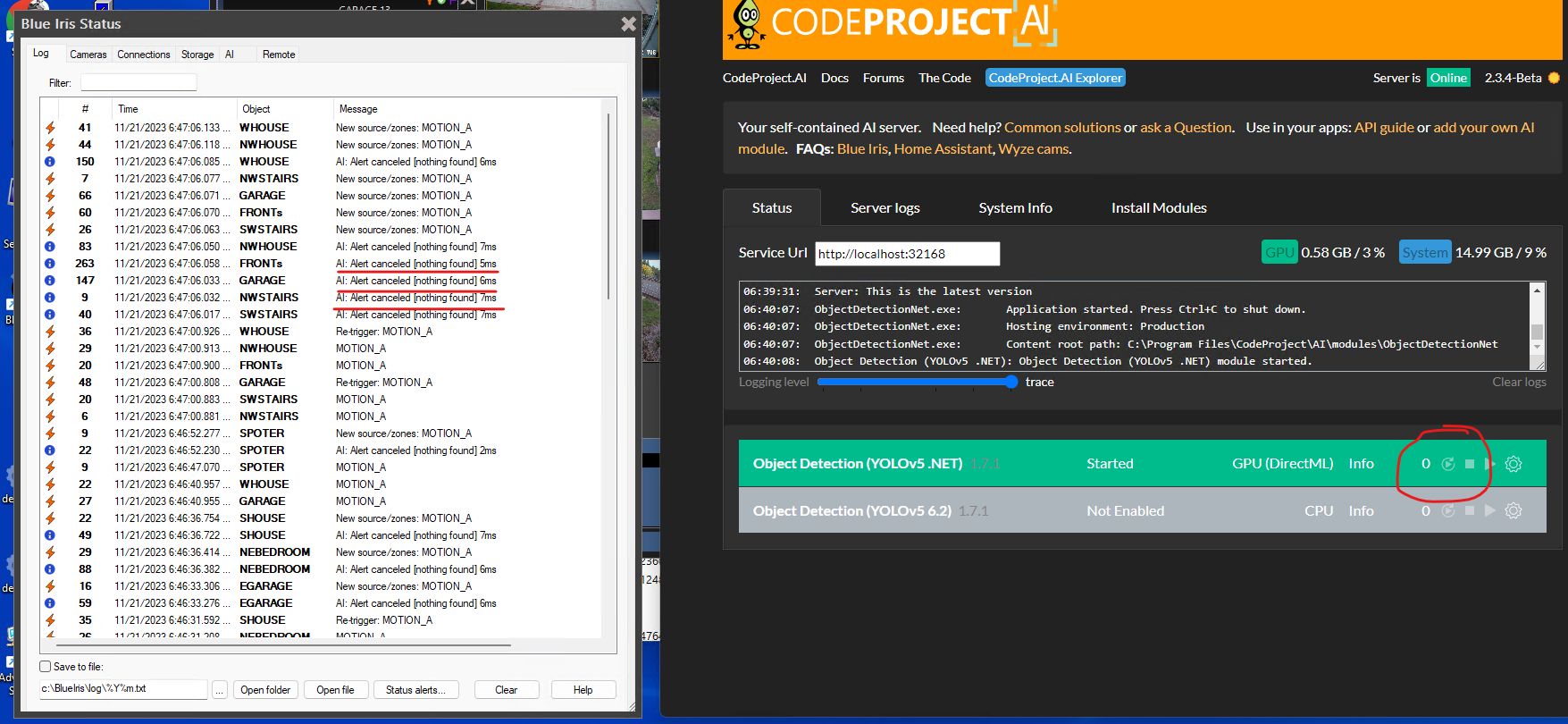Open the Common solutions link

tap(1062, 128)
